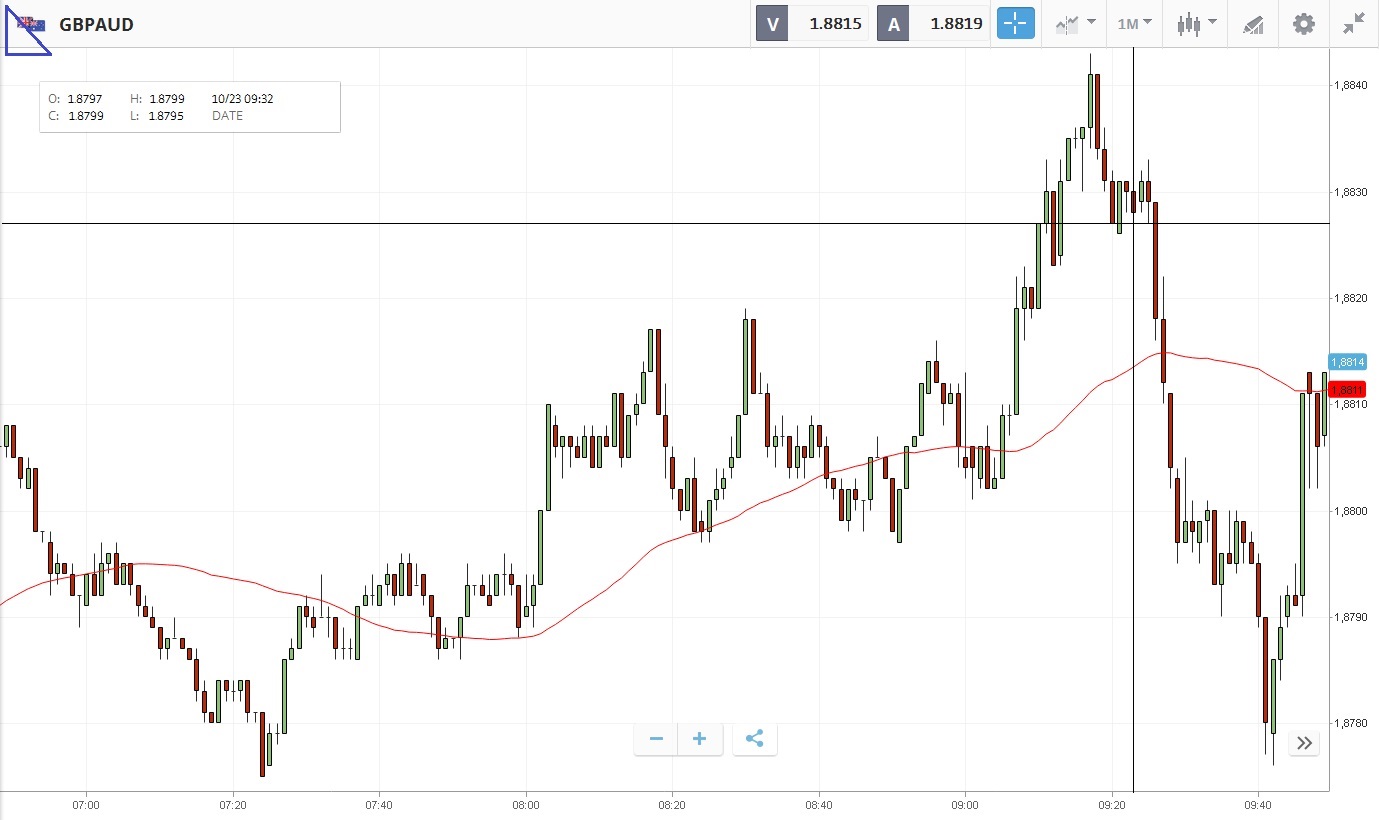
Task: Click the A buy button
Action: coord(893,24)
